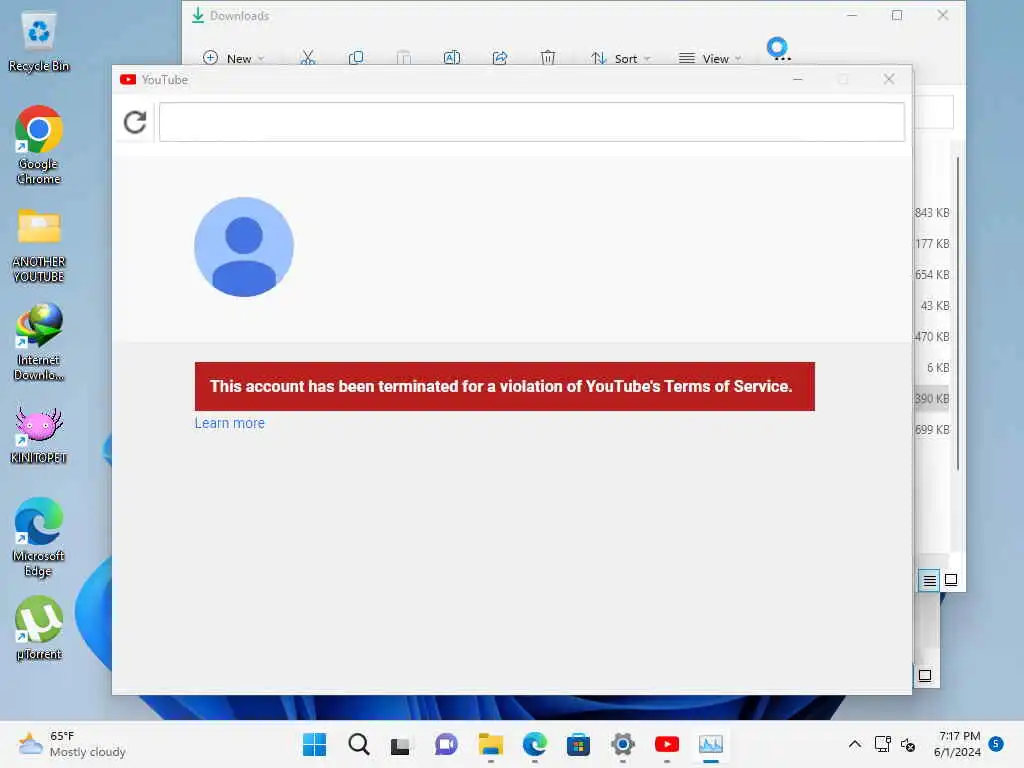The height and width of the screenshot is (768, 1024).
Task: Select the file sized 654 KB
Action: click(932, 275)
